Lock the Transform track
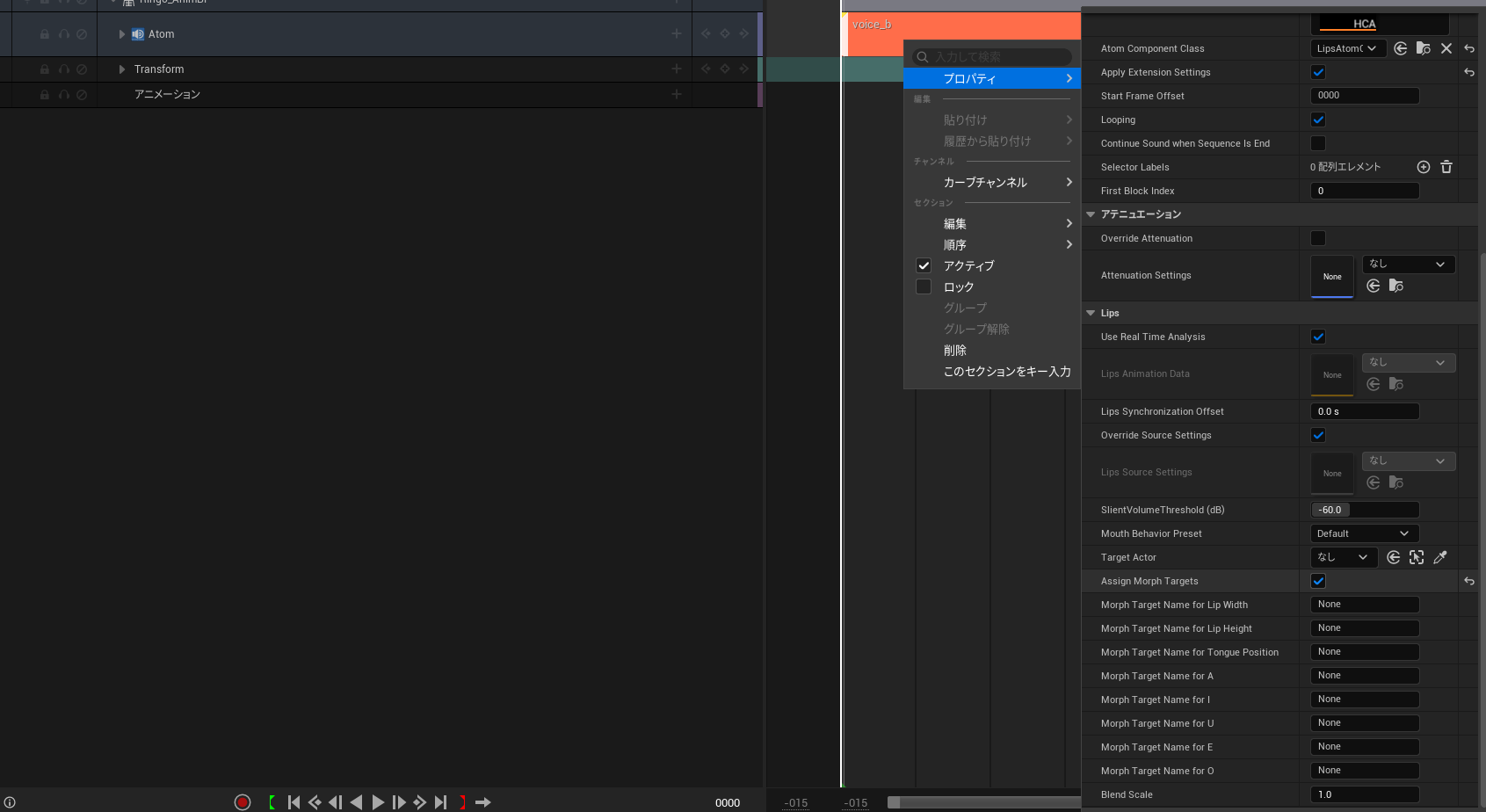The width and height of the screenshot is (1486, 812). pos(44,69)
